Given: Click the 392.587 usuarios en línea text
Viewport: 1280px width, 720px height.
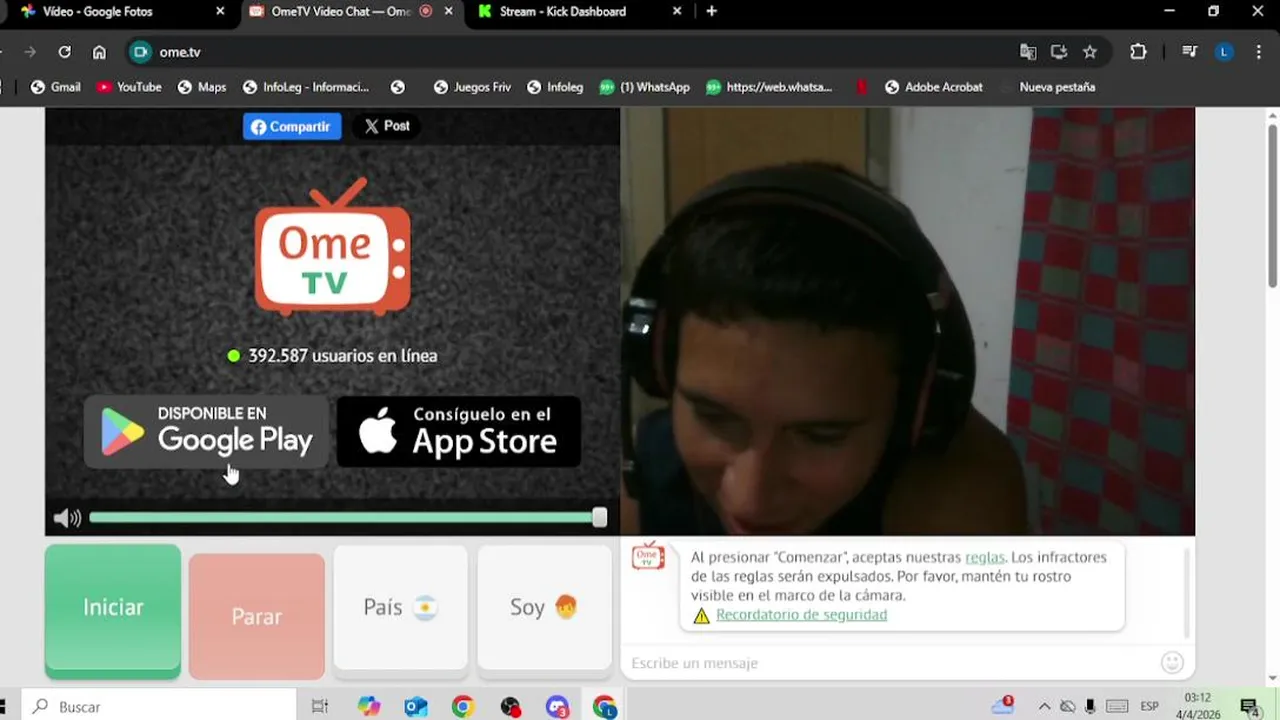Looking at the screenshot, I should click(x=343, y=355).
